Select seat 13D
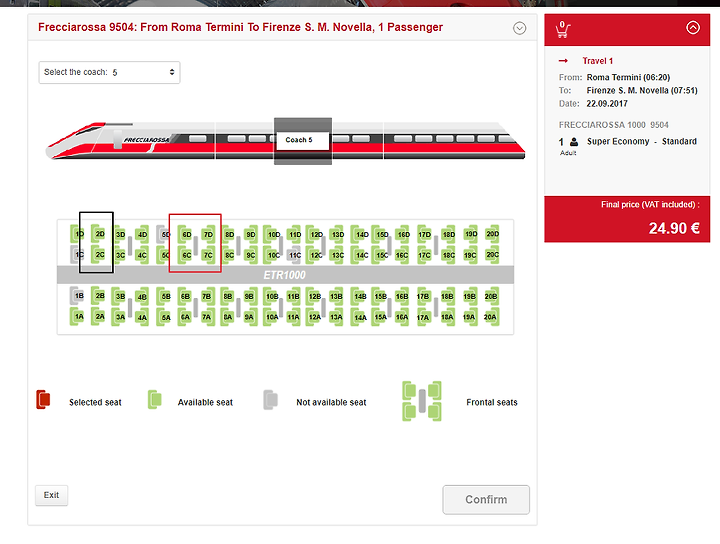Image resolution: width=720 pixels, height=544 pixels. (337, 234)
